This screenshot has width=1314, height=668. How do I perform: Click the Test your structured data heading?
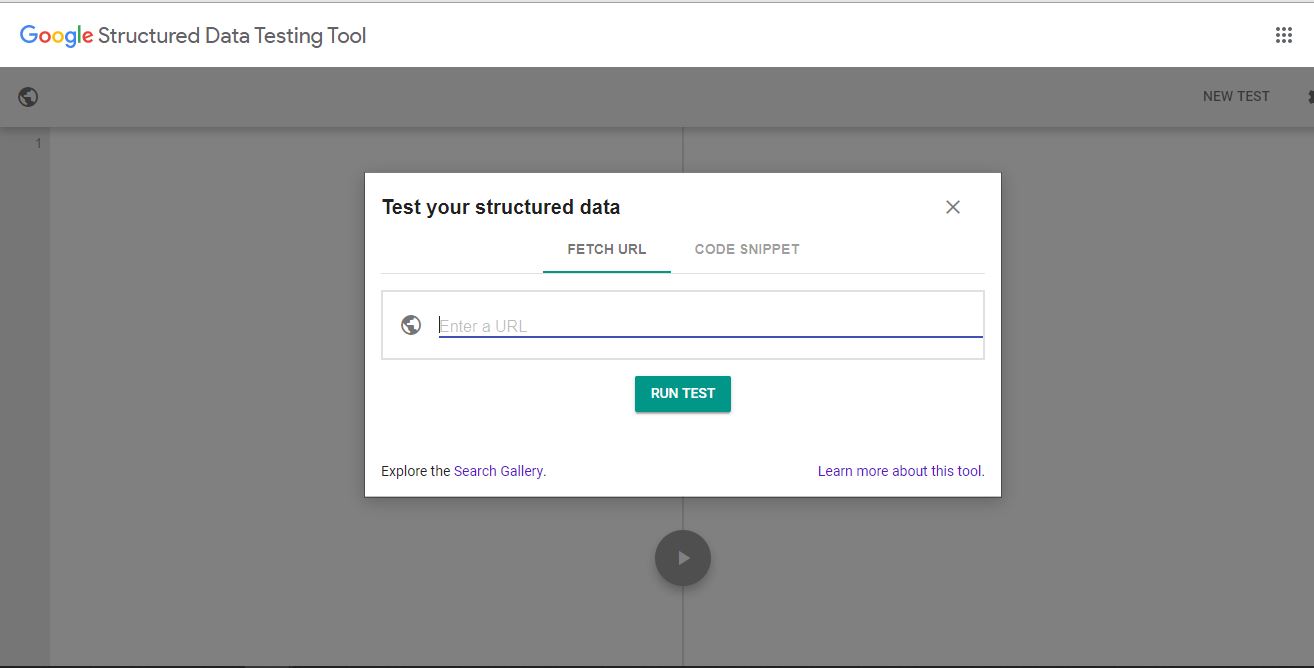(501, 207)
